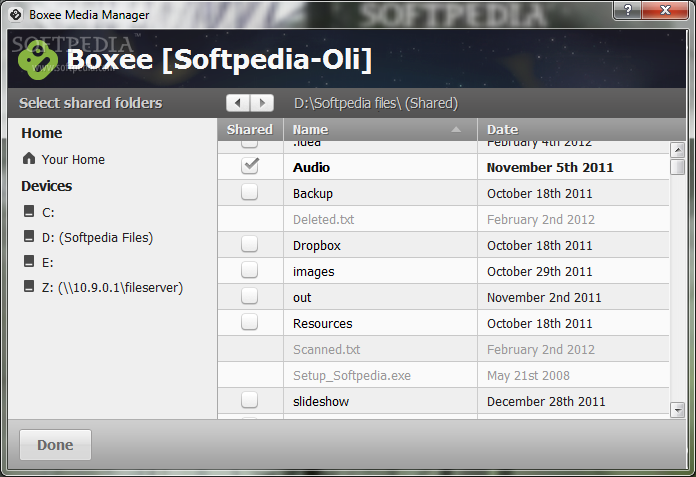Check the Resources folder shared checkbox
The image size is (696, 477).
249,322
